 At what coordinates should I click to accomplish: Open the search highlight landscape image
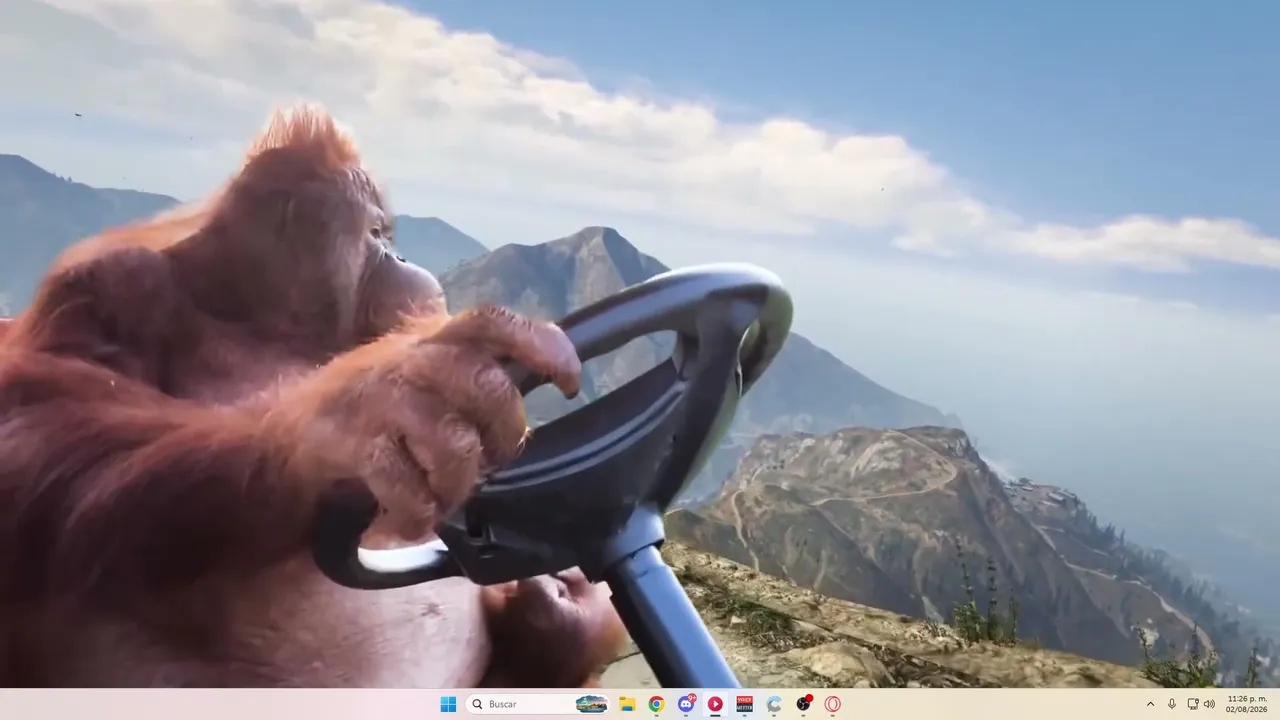tap(592, 704)
